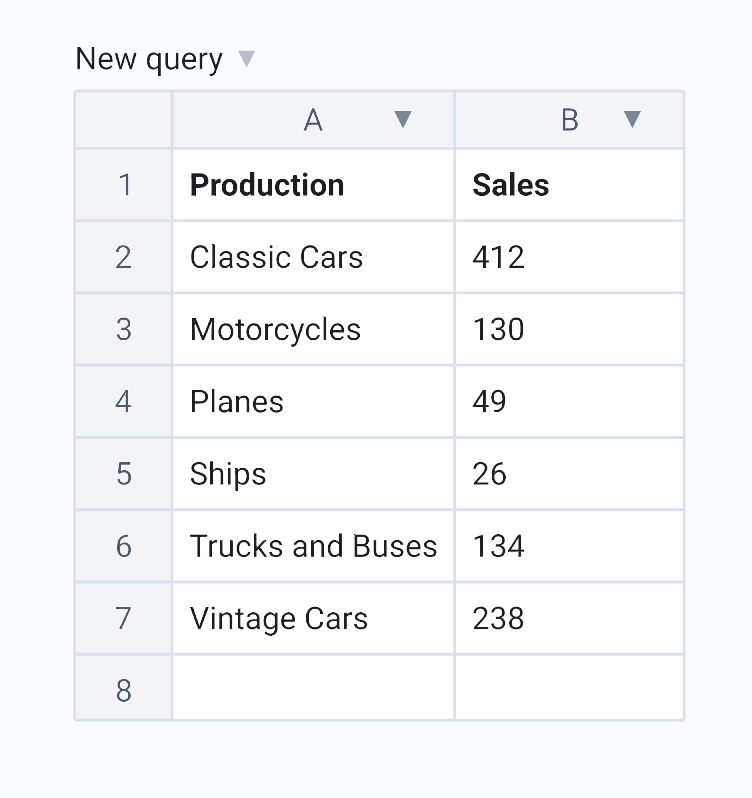Select the Classic Cars cell
Viewport: 752px width, 798px height.
[313, 258]
